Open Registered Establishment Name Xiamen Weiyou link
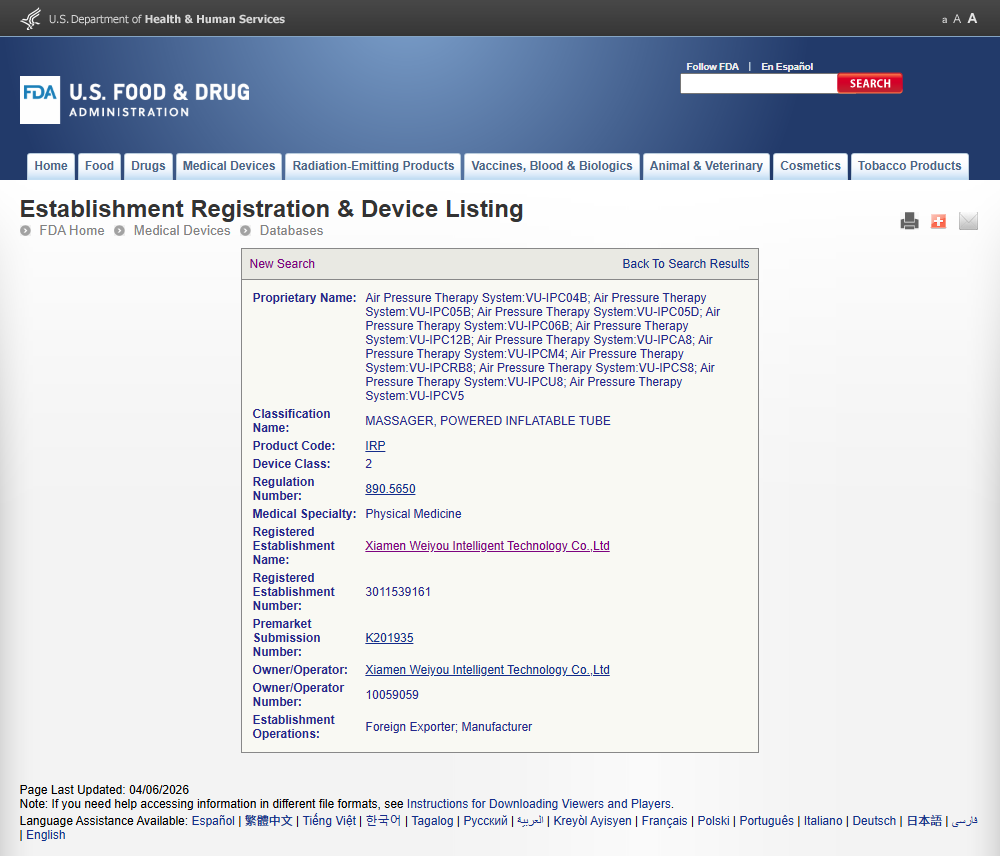Image resolution: width=1000 pixels, height=856 pixels. click(x=487, y=545)
